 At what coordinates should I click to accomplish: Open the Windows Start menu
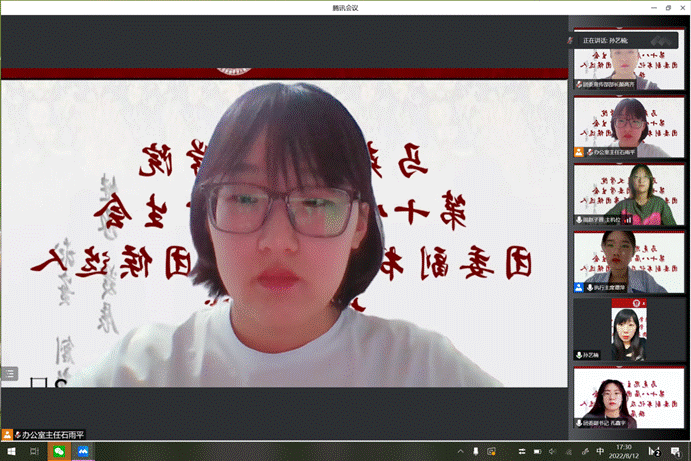tap(9, 452)
